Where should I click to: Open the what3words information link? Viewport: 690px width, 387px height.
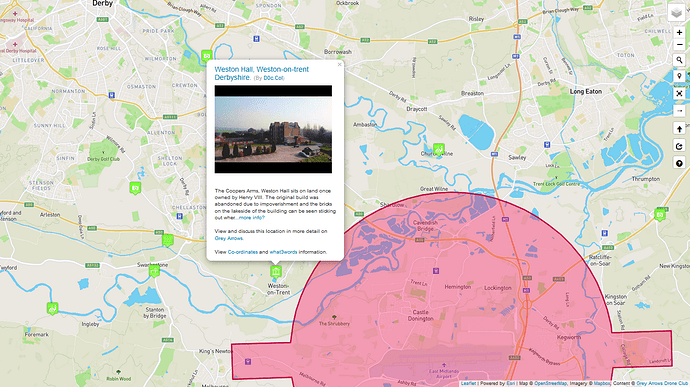tap(283, 252)
